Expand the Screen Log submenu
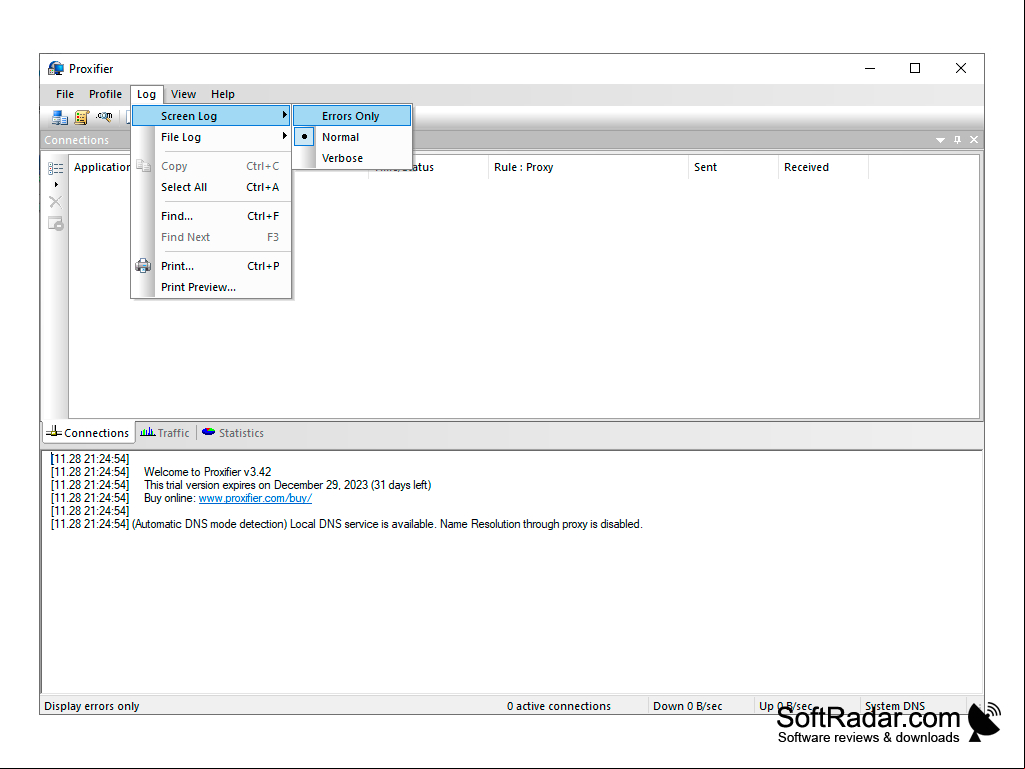 click(x=211, y=116)
